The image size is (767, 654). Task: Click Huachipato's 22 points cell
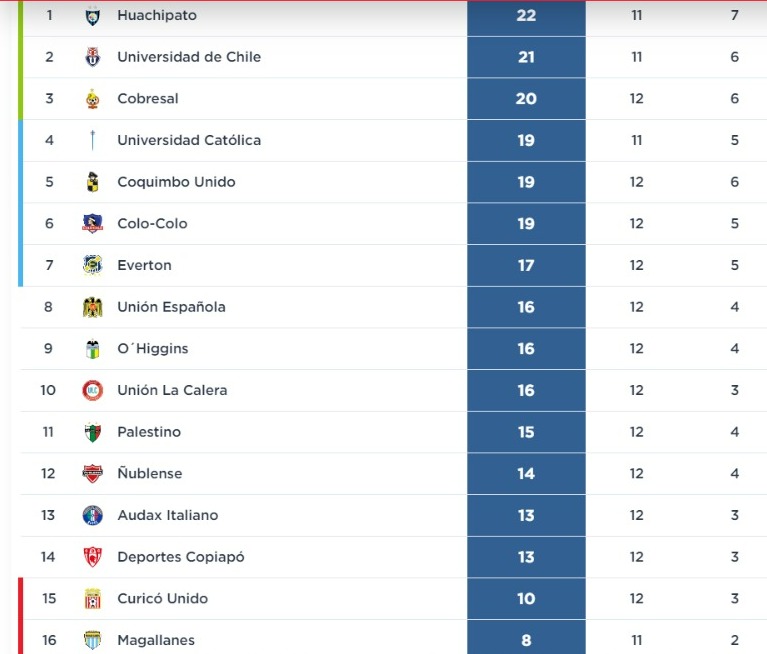pyautogui.click(x=526, y=18)
